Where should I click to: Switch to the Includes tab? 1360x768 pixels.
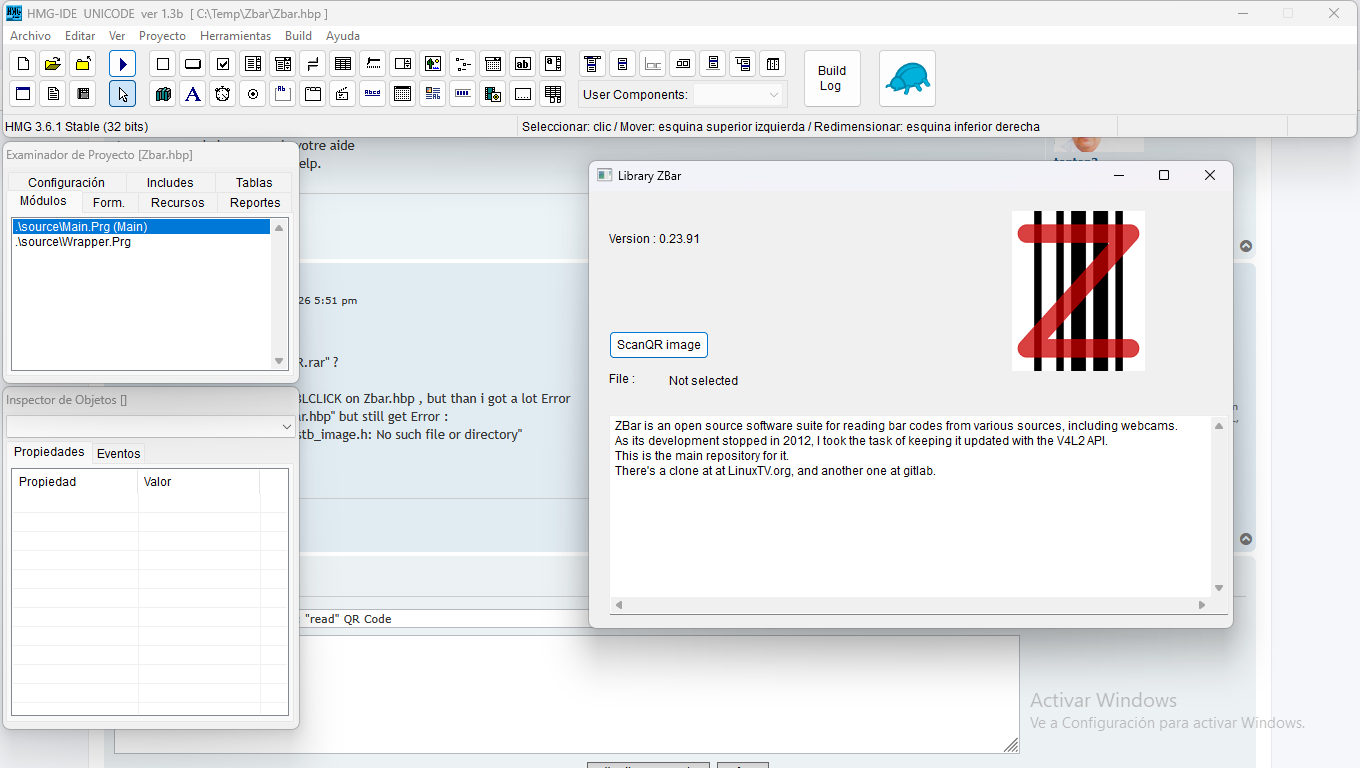pos(170,182)
